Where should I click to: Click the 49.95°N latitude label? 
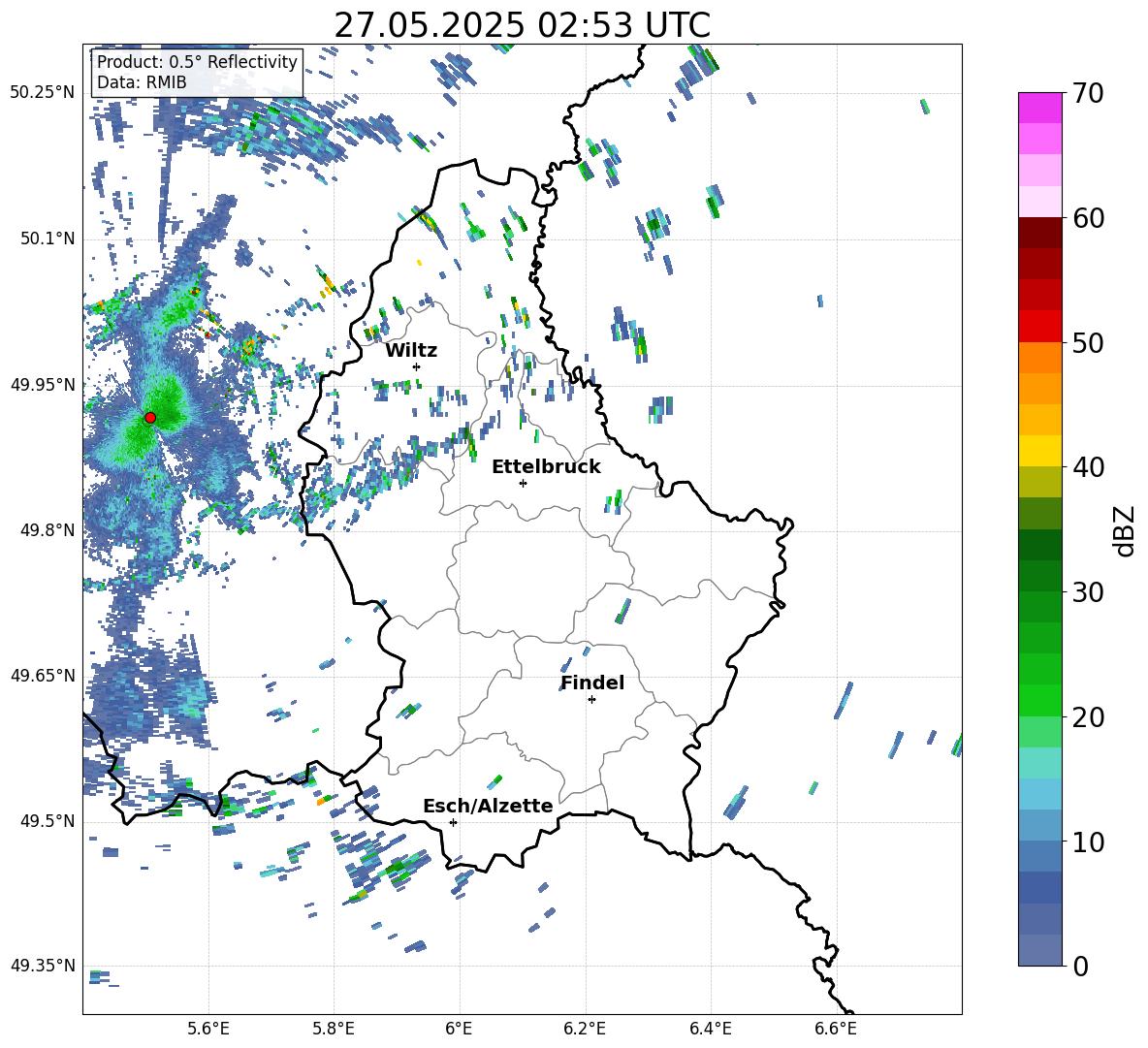(43, 384)
